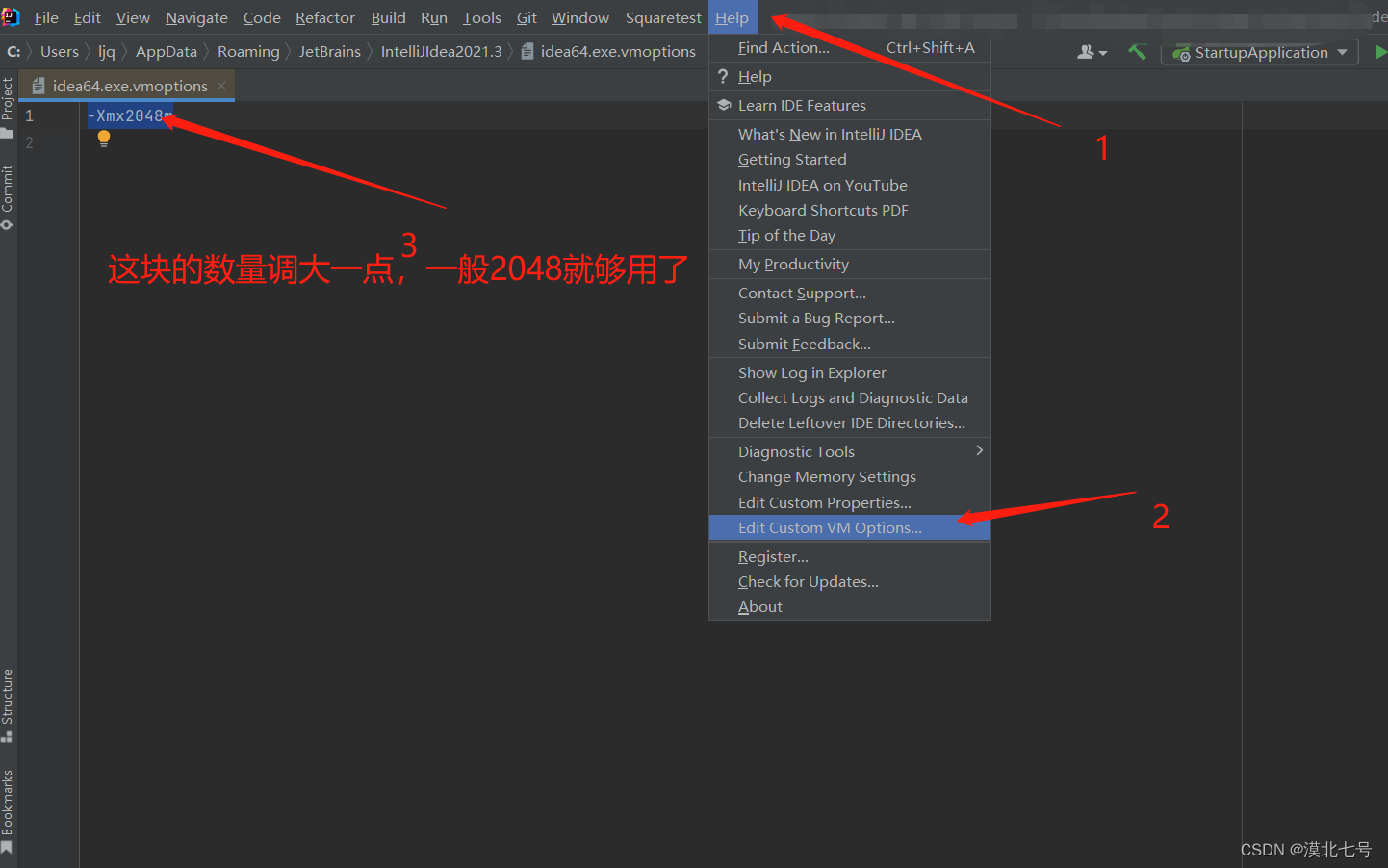Select Find Action... in Help menu

pos(850,47)
